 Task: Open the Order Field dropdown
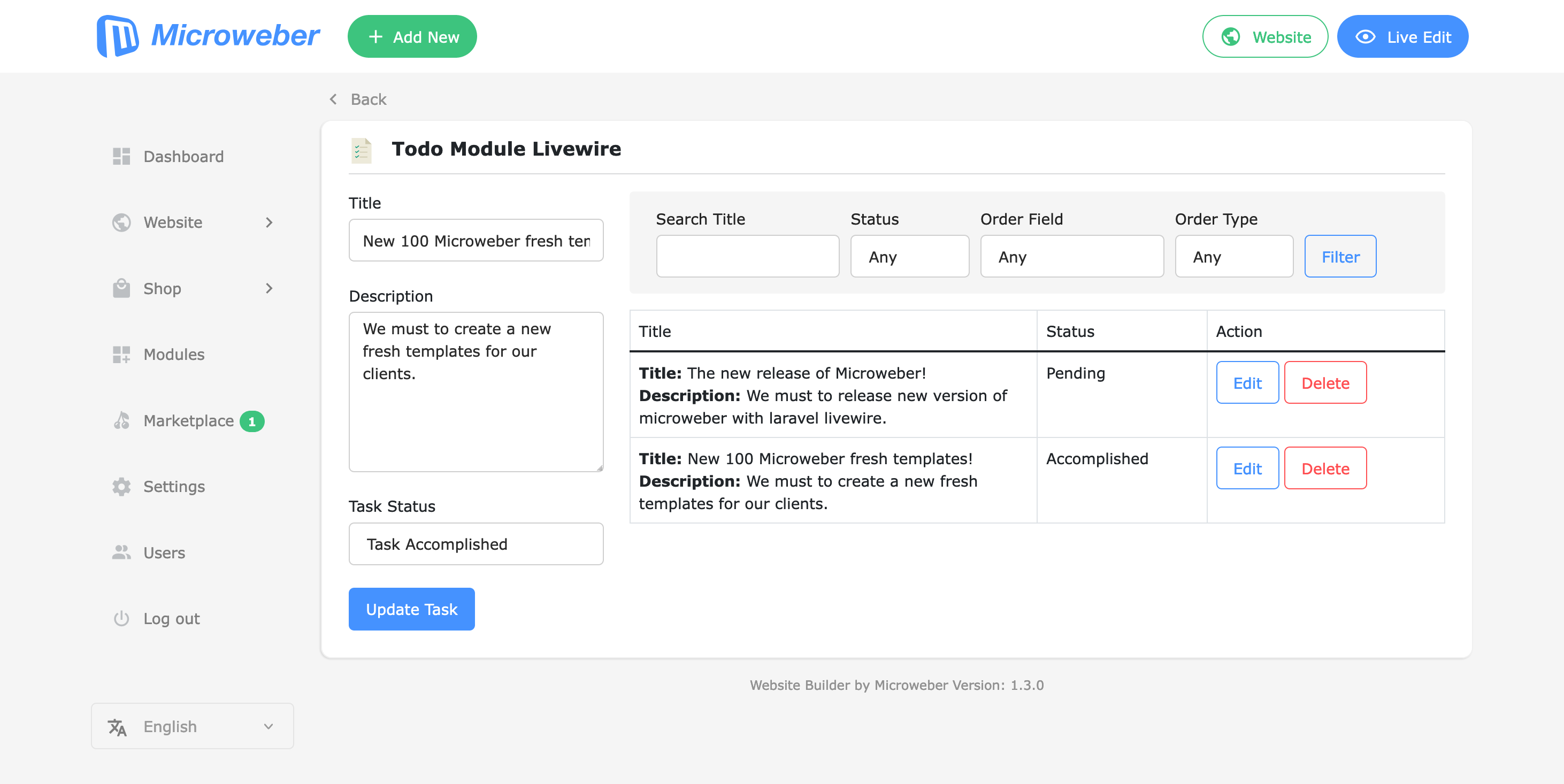coord(1071,257)
